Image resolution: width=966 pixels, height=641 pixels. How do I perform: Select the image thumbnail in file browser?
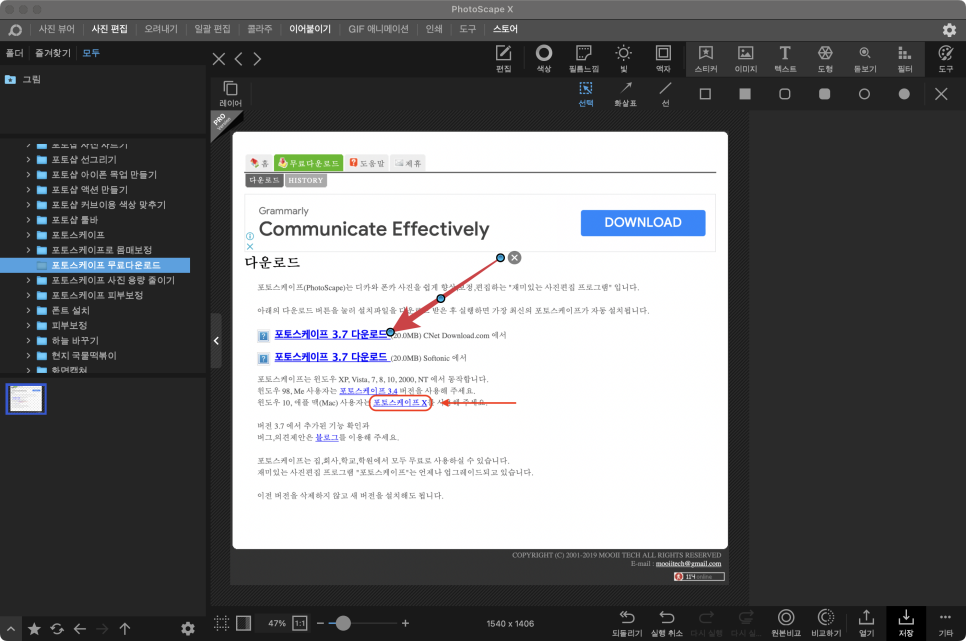coord(26,399)
